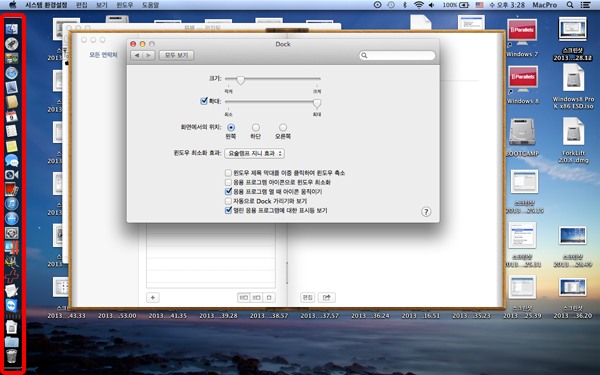Open 도움말 menu in menu bar
This screenshot has width=600, height=375.
(x=150, y=5)
